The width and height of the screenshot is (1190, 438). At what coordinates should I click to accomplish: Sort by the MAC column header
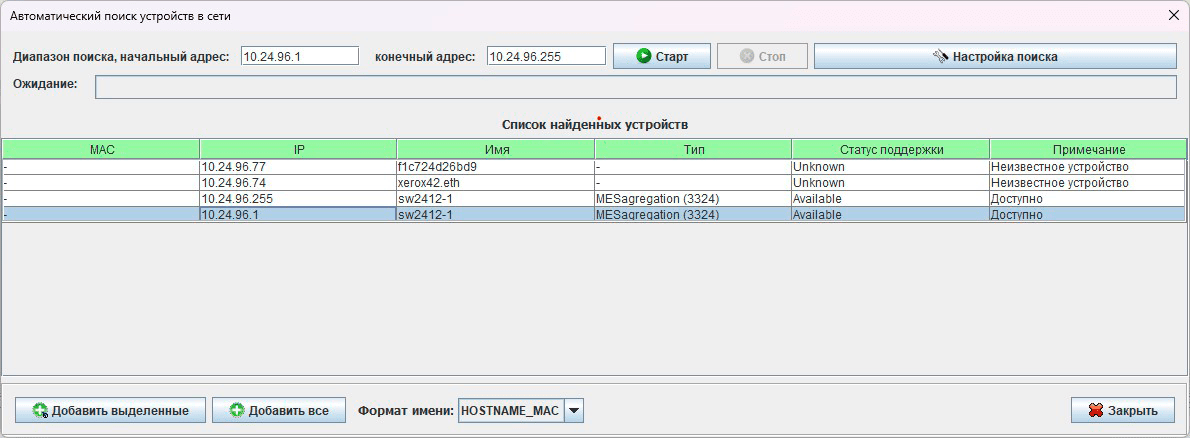click(102, 149)
